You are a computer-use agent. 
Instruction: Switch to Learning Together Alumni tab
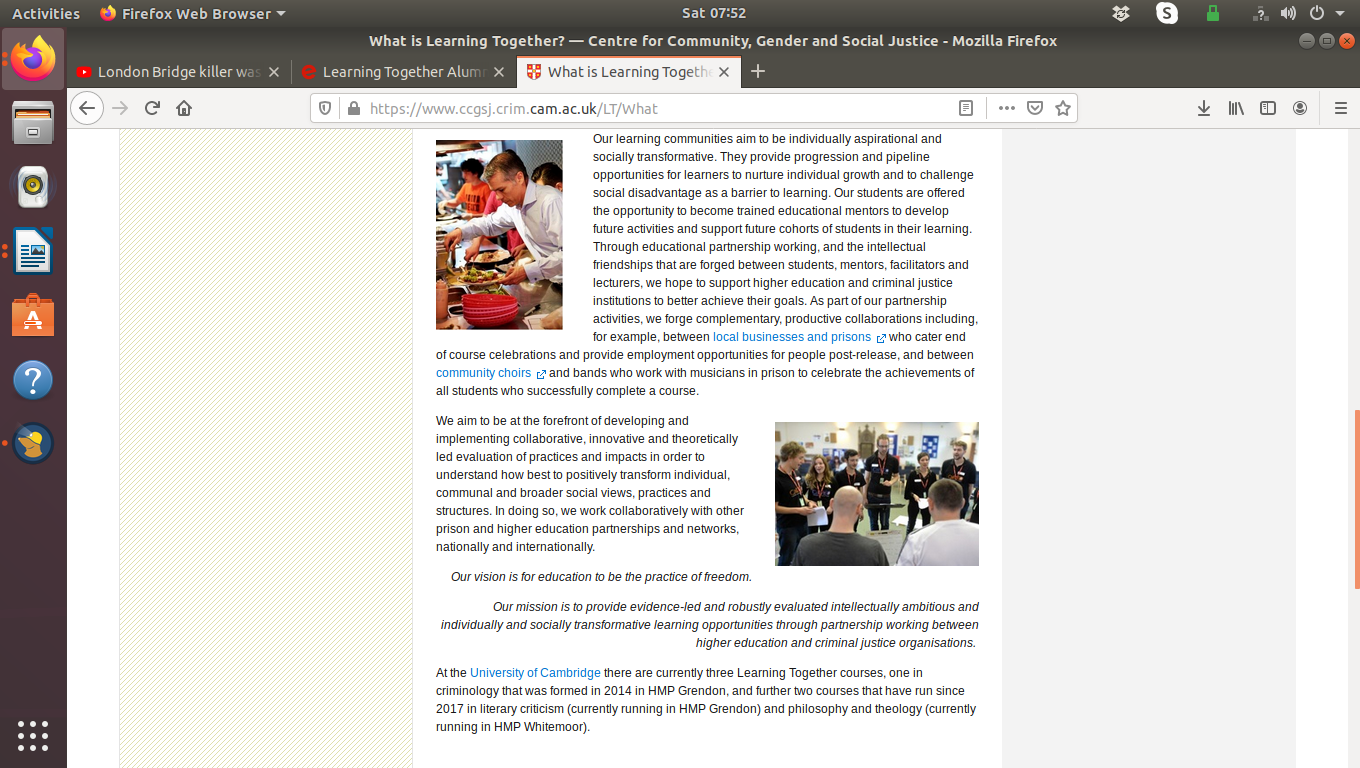[403, 72]
